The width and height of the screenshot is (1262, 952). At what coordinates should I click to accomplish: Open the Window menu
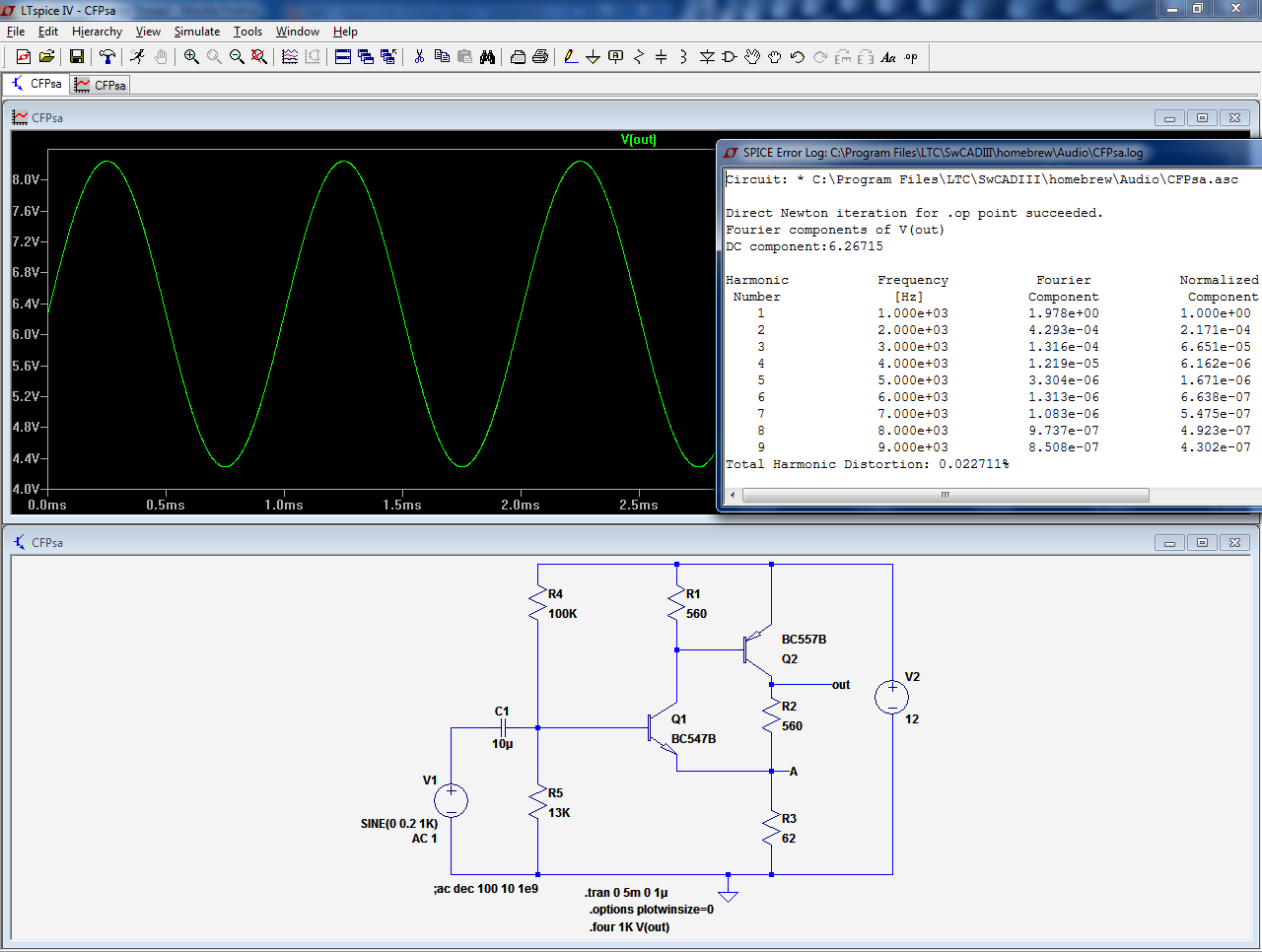point(298,32)
